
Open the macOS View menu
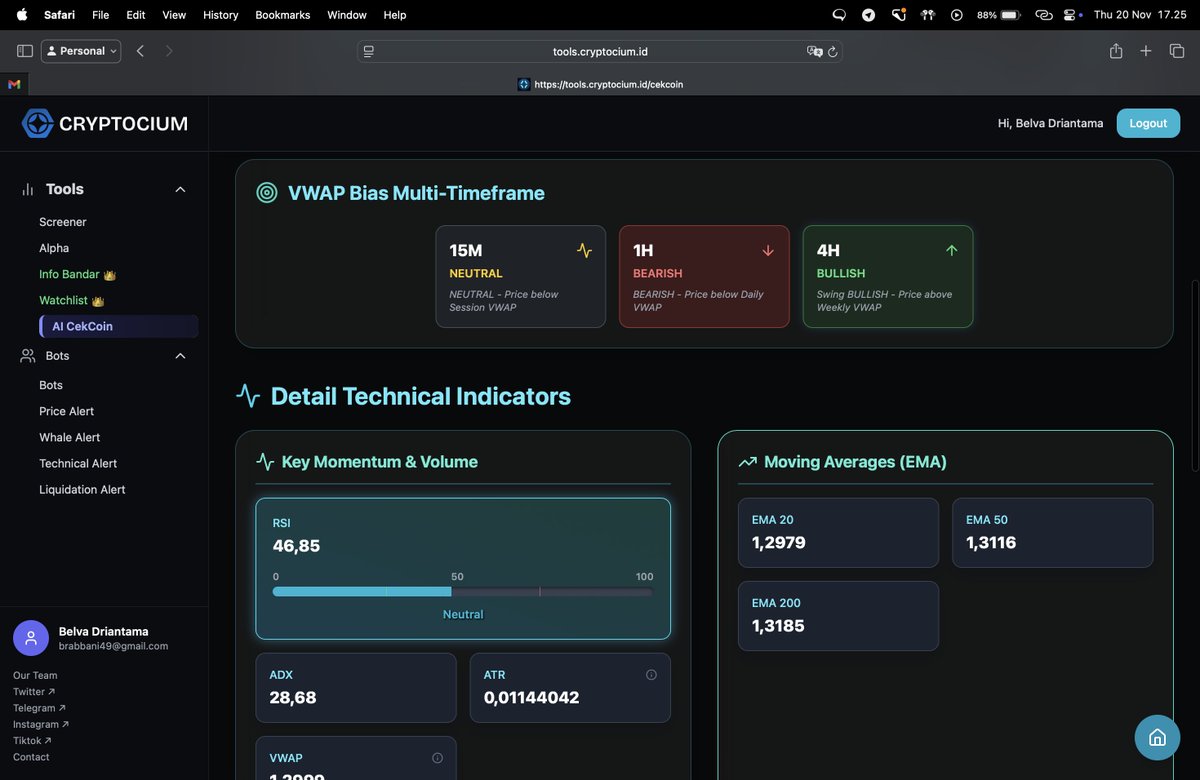[x=174, y=15]
